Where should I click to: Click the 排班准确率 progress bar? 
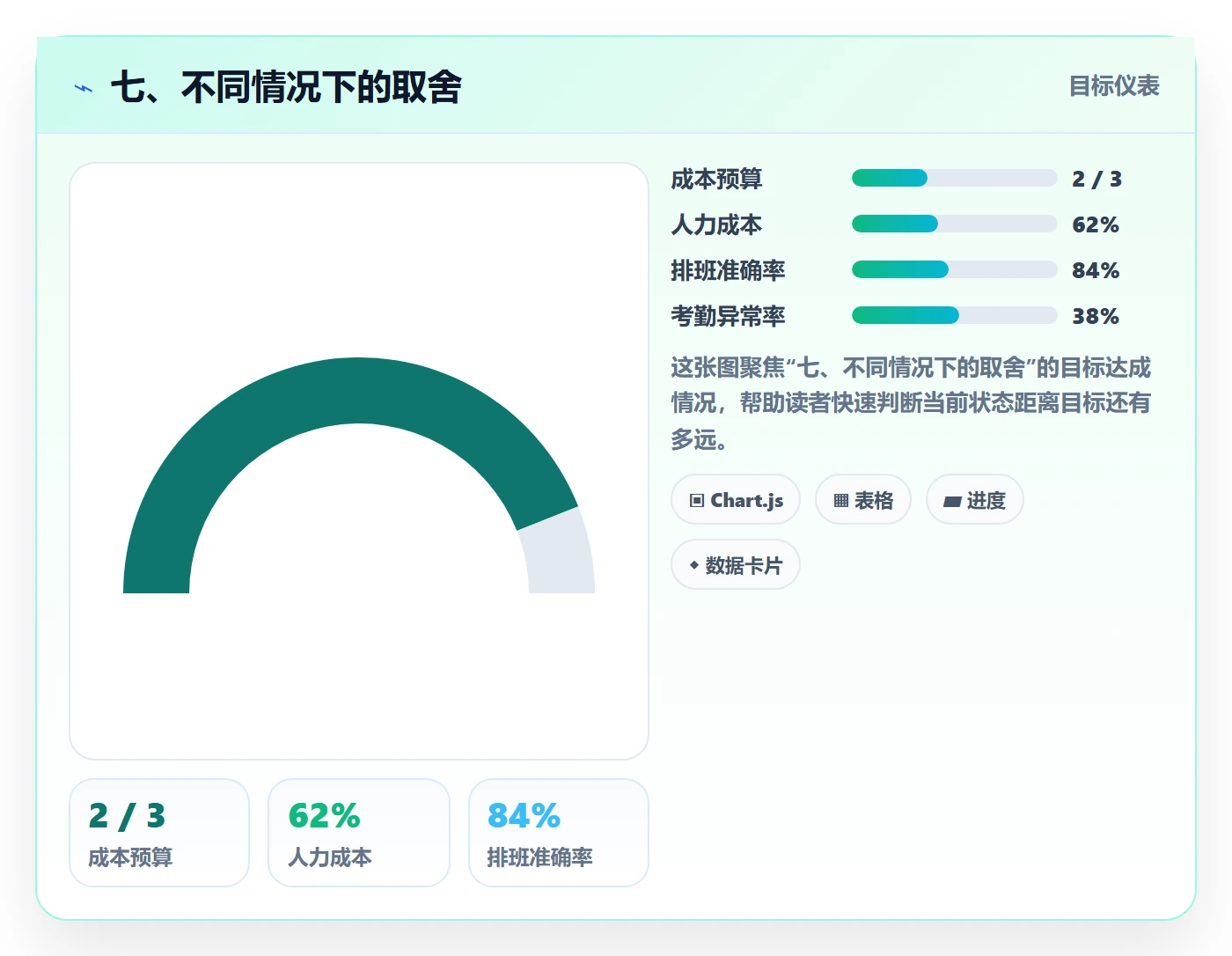coord(955,269)
